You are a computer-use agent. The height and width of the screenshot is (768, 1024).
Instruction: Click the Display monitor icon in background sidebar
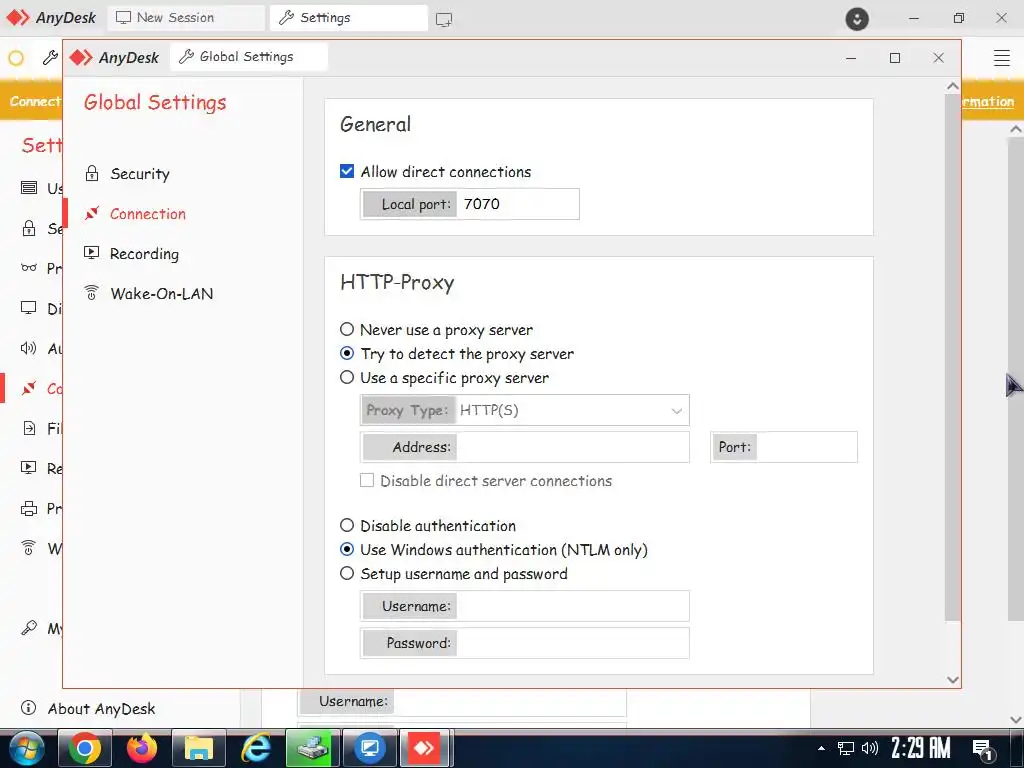29,308
